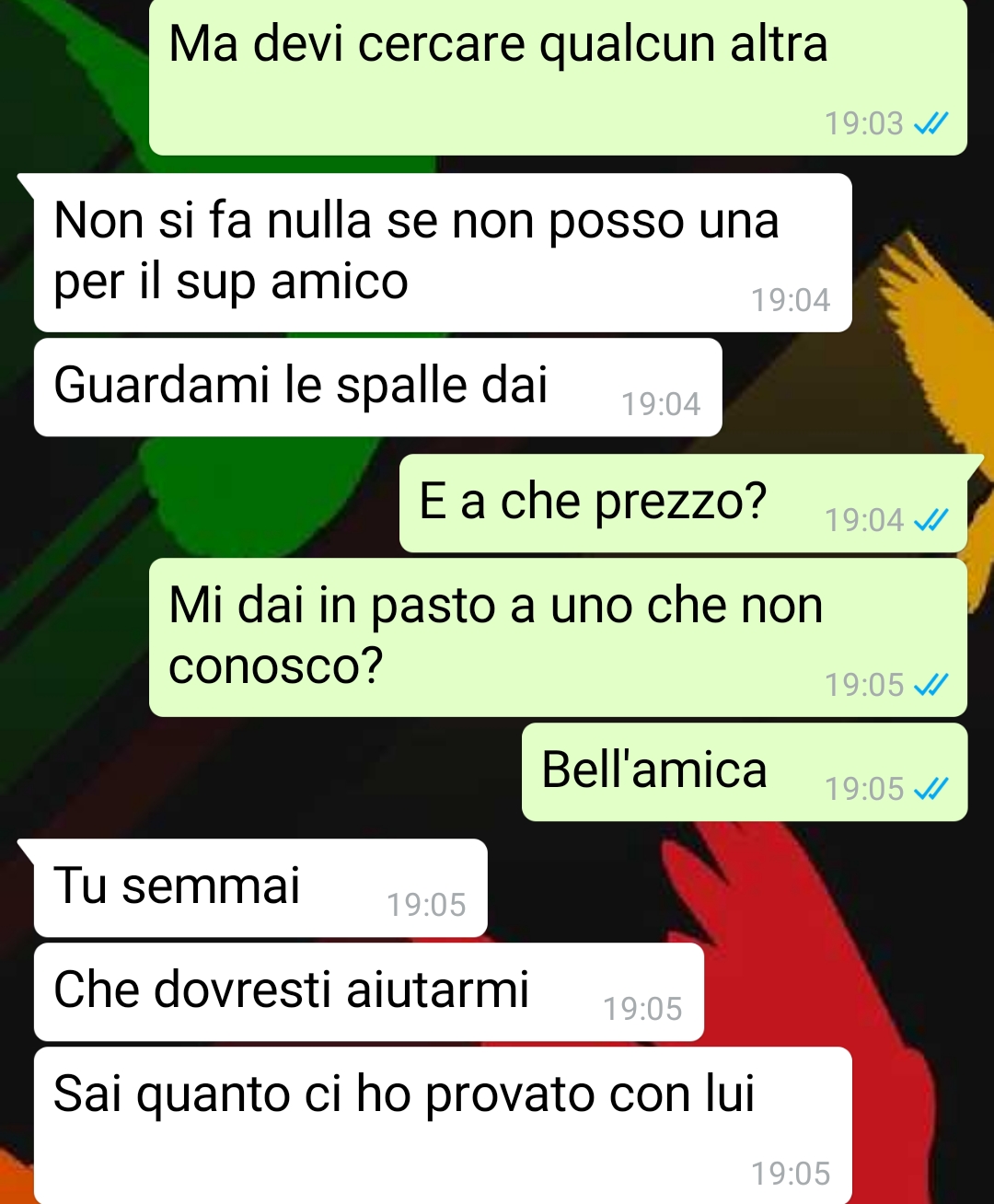Select "Mi dai in pasto a uno" message
Screen dimensions: 994x1204
pyautogui.click(x=558, y=638)
